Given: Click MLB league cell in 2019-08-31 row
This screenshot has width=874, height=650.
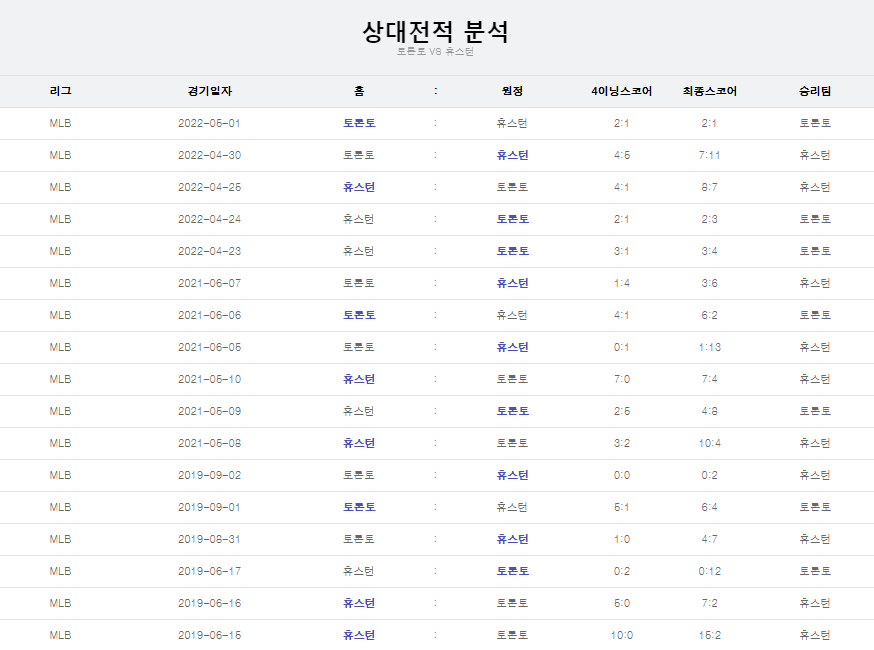Looking at the screenshot, I should (x=60, y=540).
